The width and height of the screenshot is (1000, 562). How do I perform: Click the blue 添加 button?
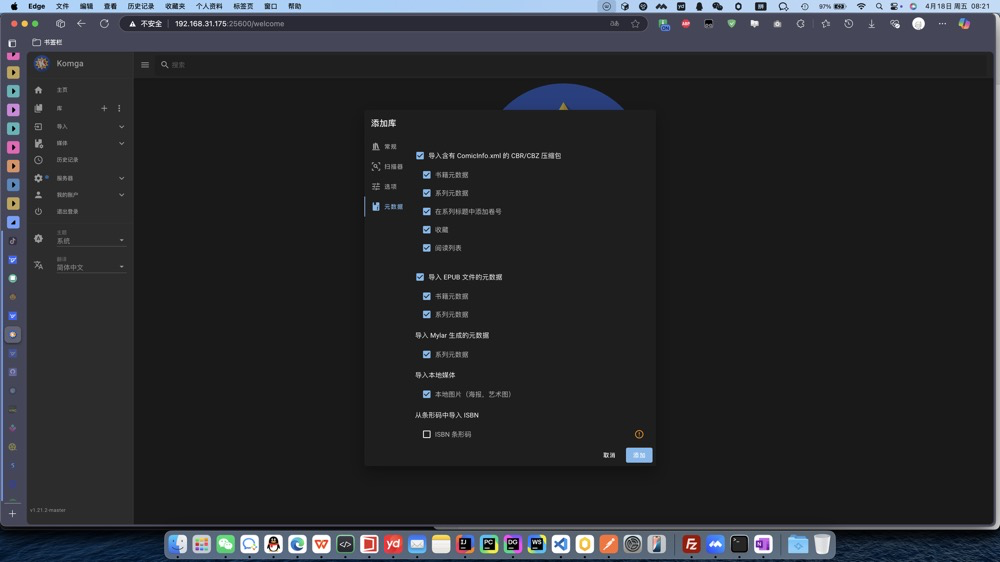[x=639, y=455]
